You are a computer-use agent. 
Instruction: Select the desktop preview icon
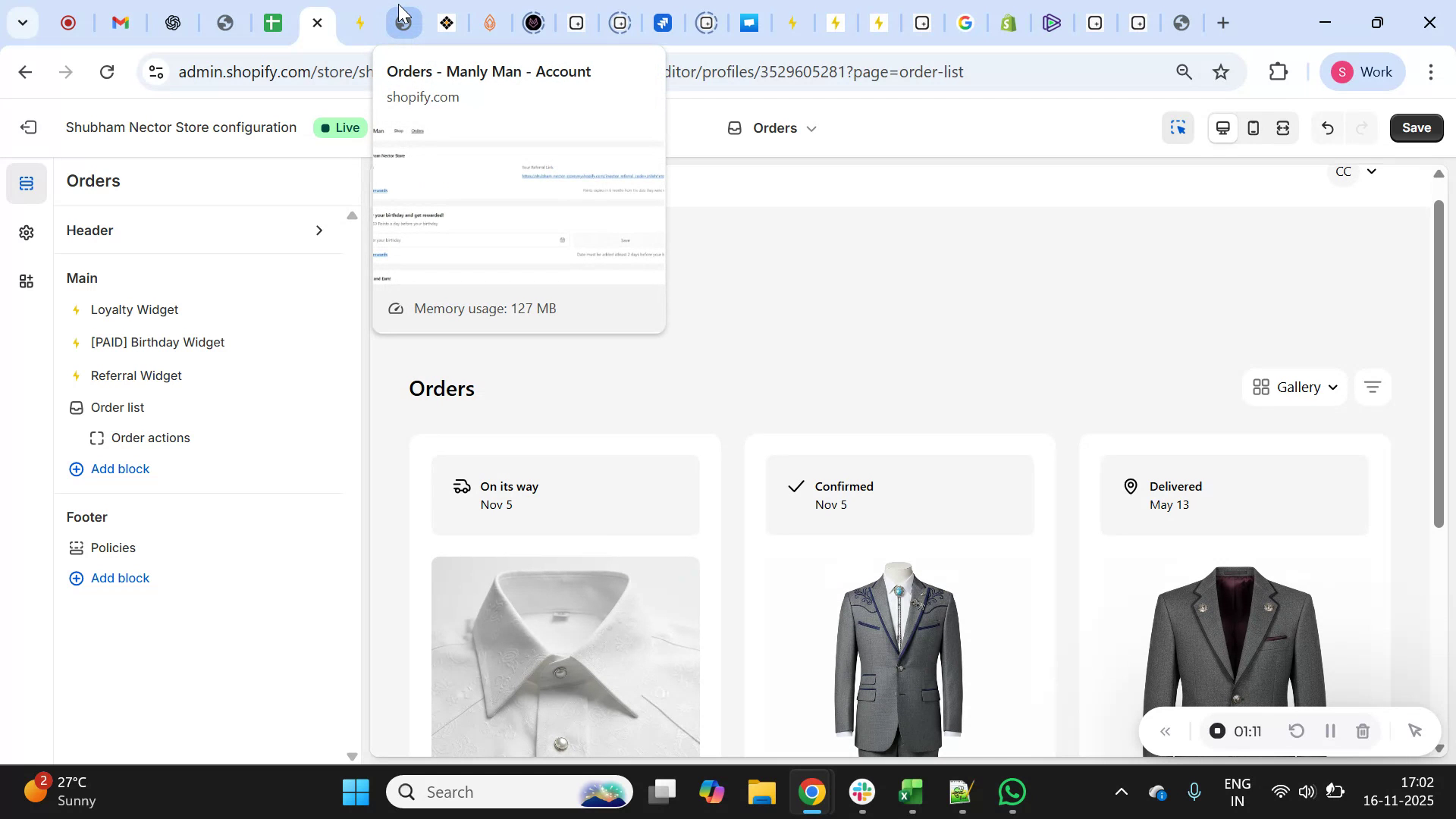tap(1222, 127)
